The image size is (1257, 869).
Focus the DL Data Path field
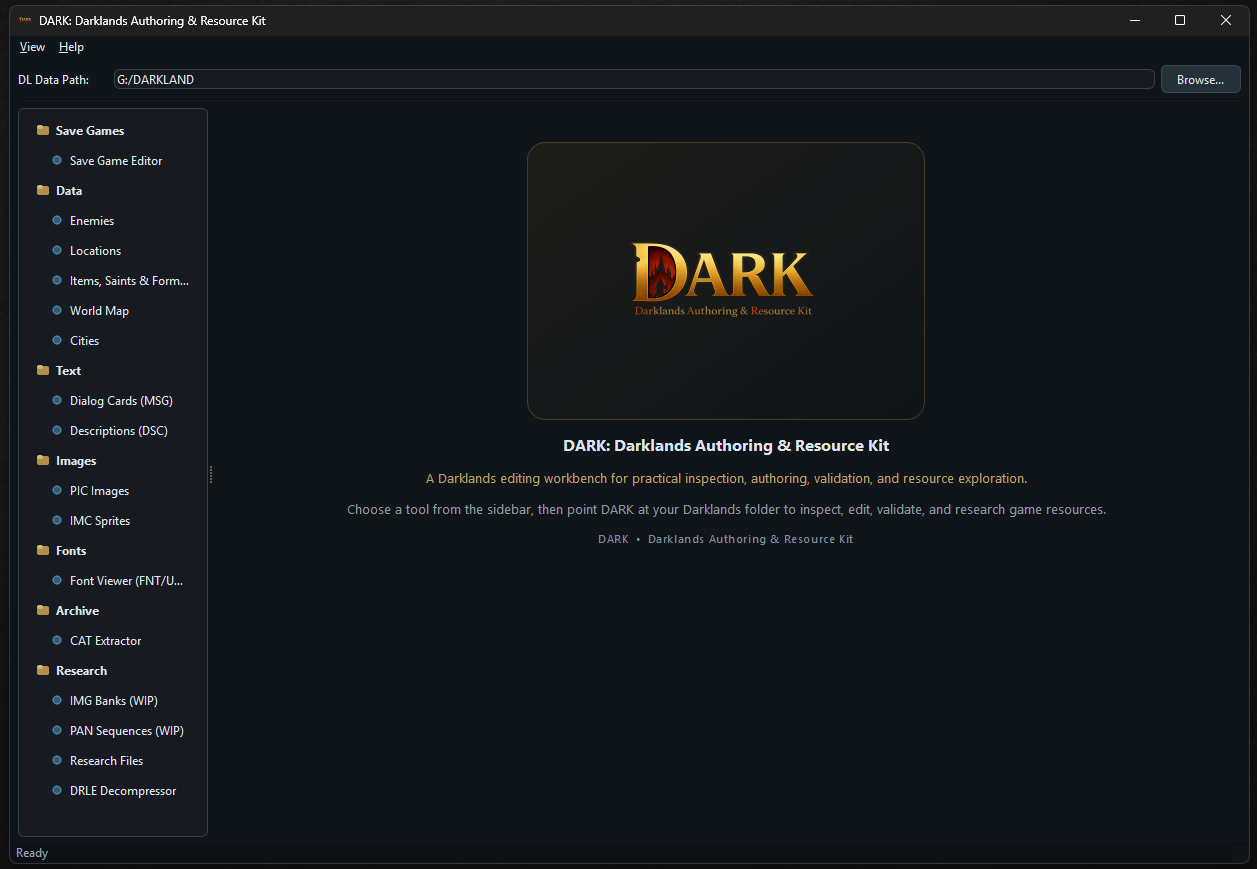click(634, 80)
